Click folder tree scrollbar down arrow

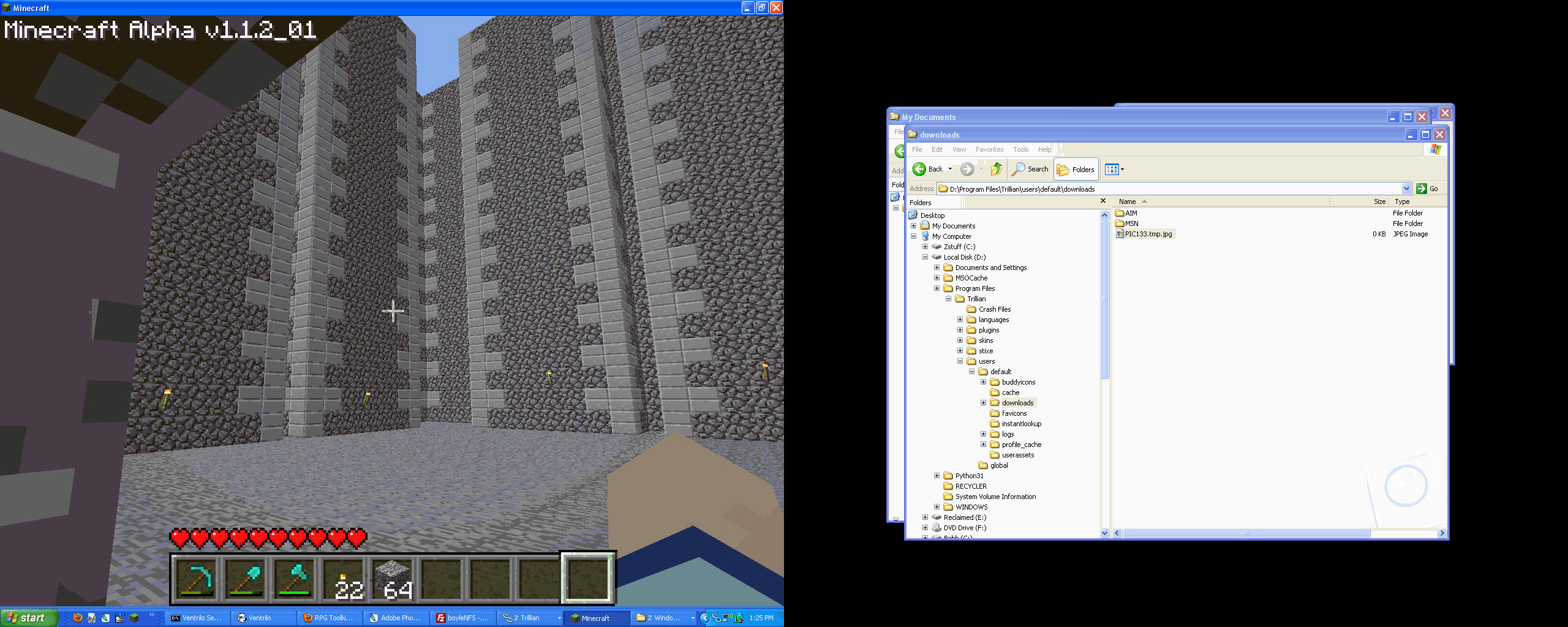[x=1104, y=533]
